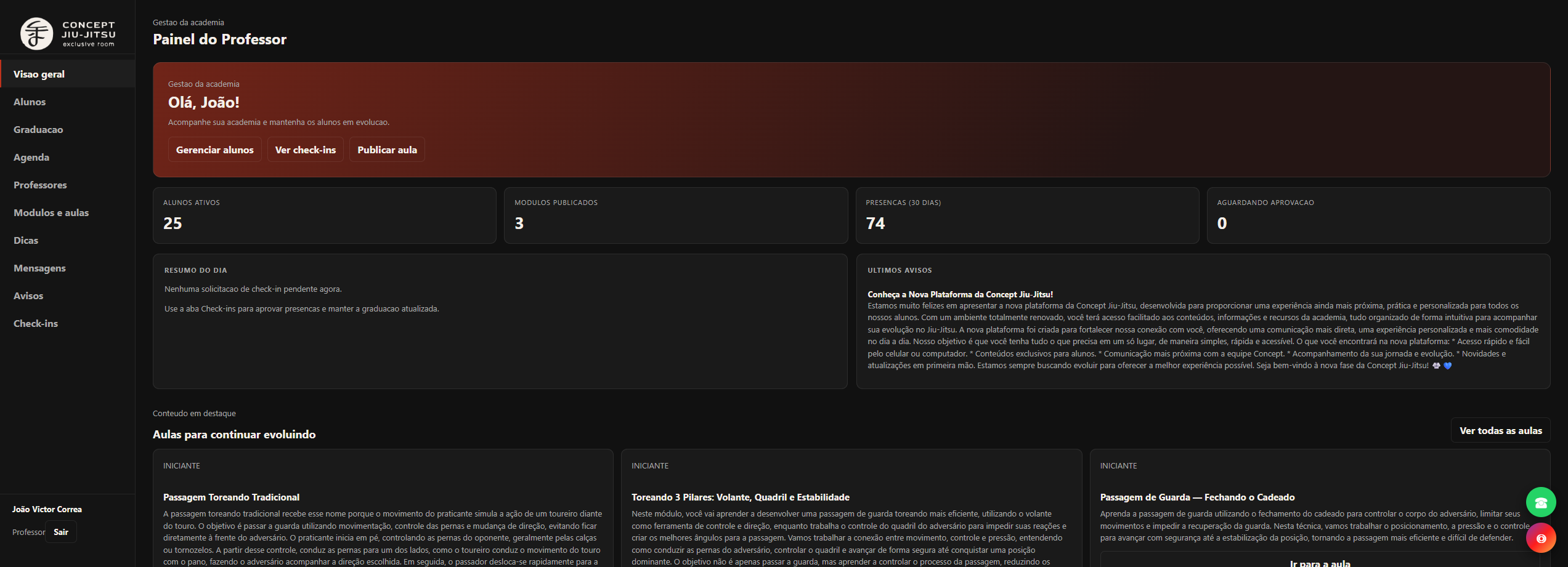1568x567 pixels.
Task: Click the user name 'João Victor Correa'
Action: click(47, 509)
